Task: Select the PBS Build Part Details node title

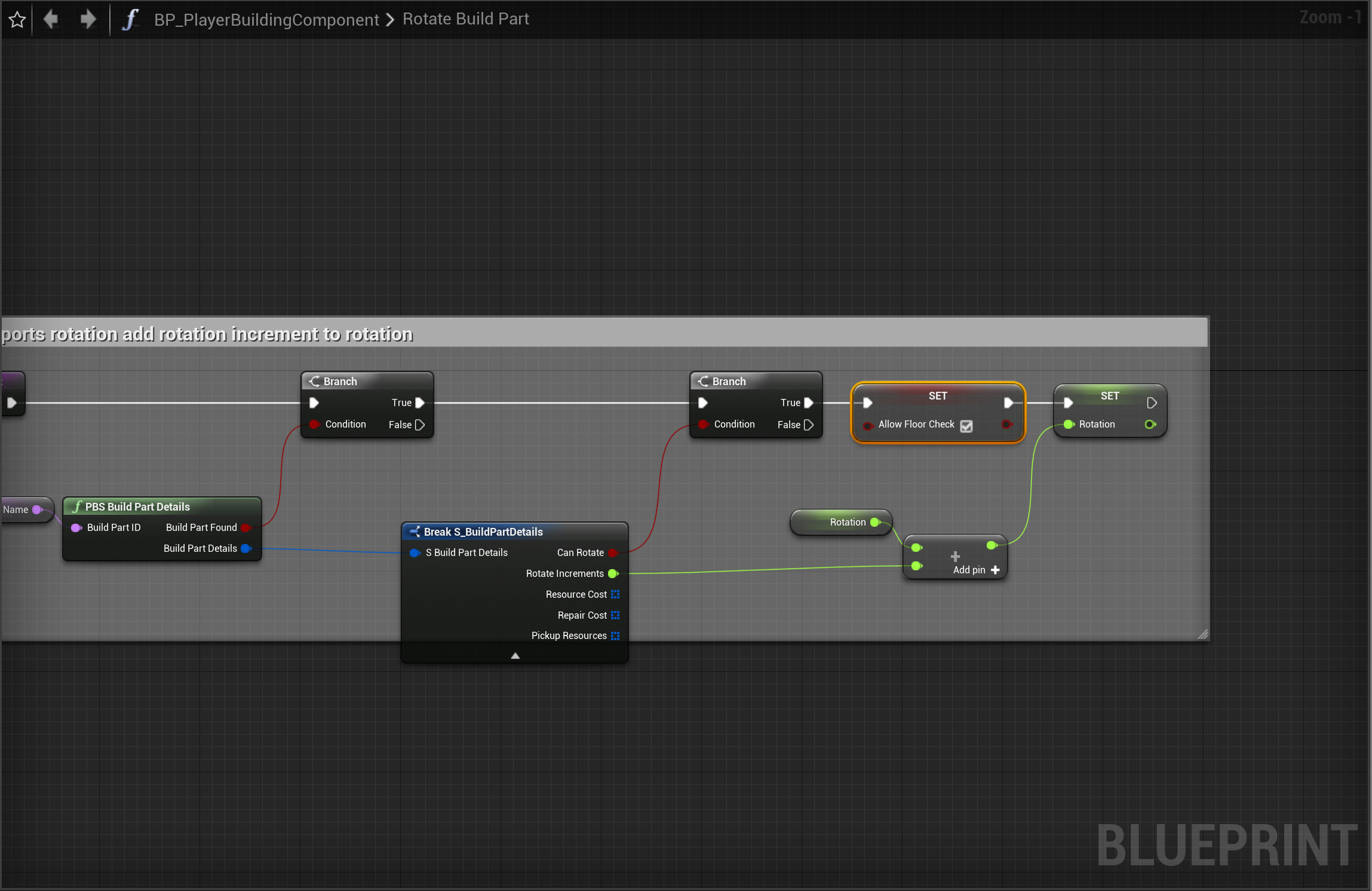Action: tap(137, 506)
